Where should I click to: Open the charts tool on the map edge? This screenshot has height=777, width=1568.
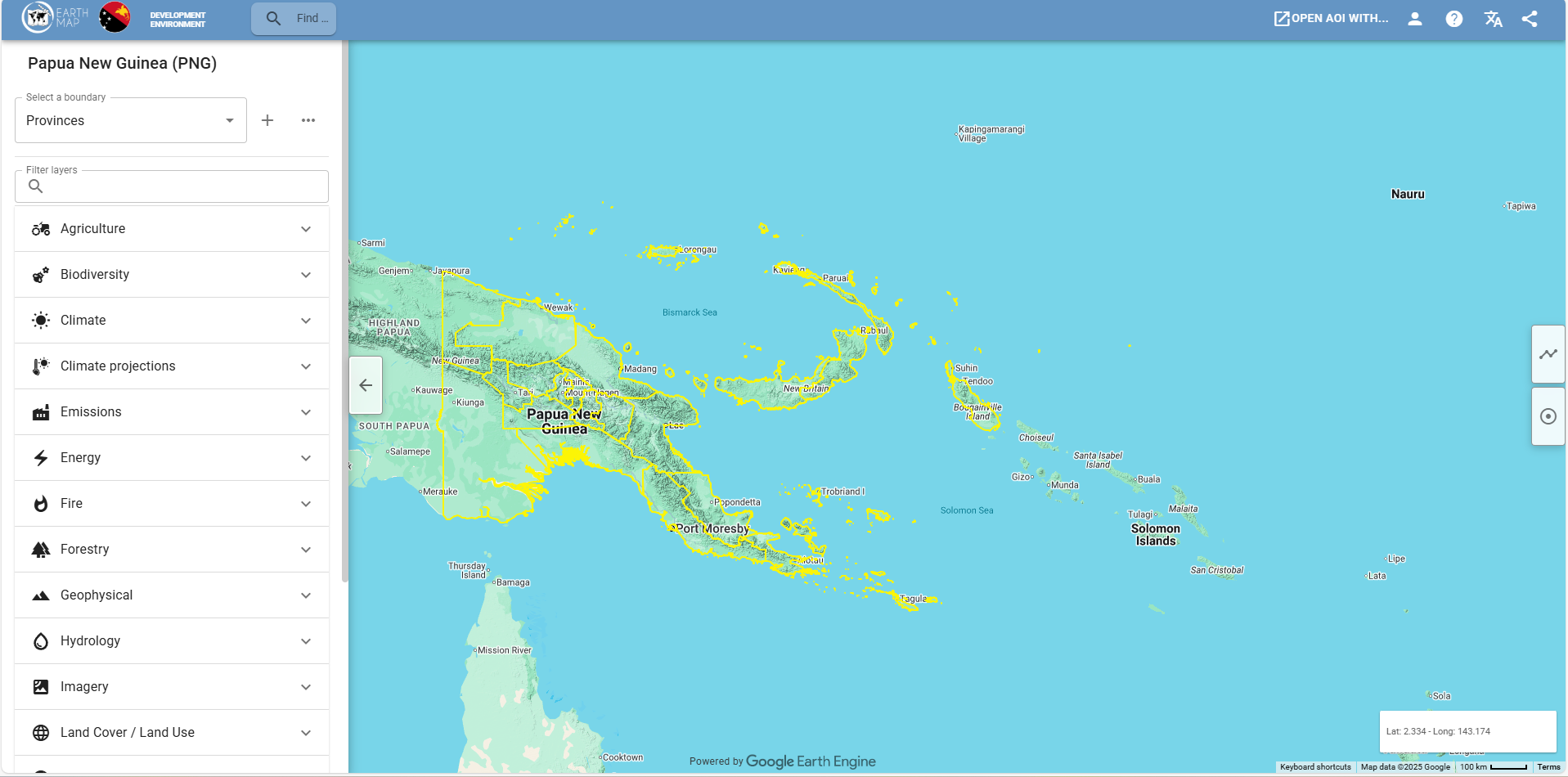[1548, 354]
